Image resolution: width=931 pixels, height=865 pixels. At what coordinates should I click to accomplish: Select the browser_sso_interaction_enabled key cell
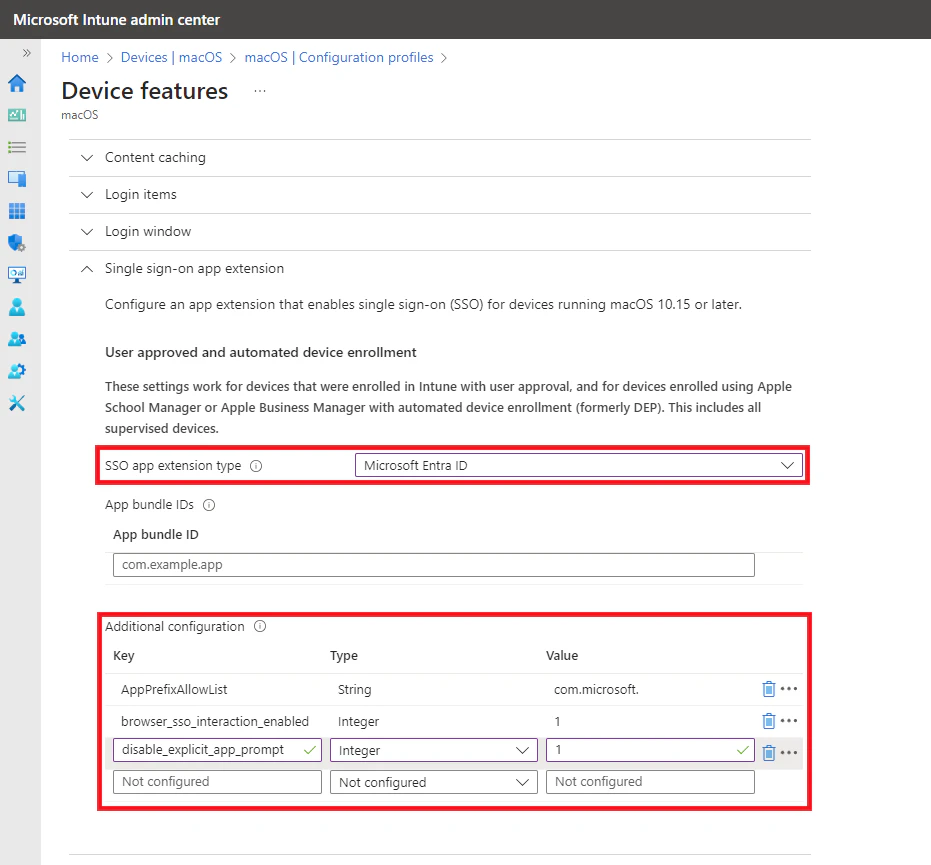[x=215, y=722]
